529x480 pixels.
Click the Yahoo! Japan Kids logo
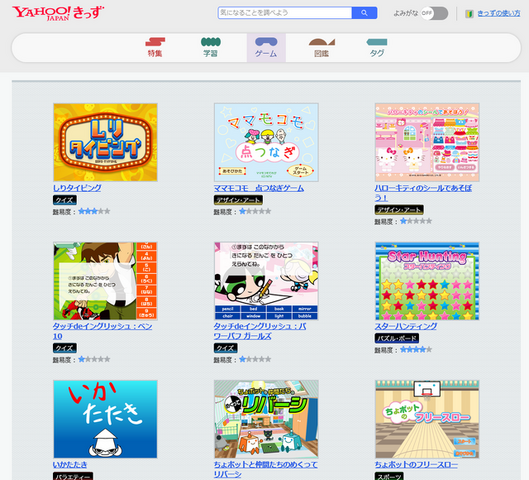58,13
